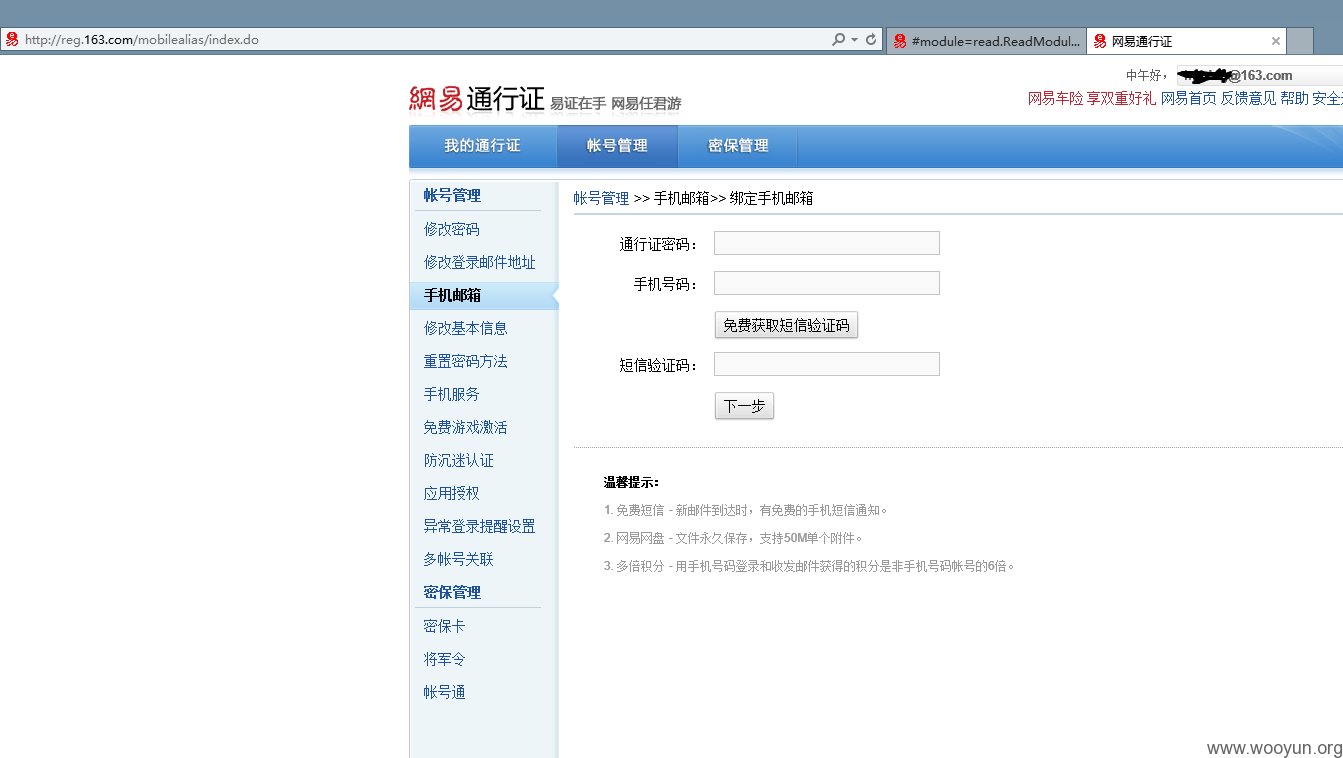
Task: Focus the 短信验证码 input field
Action: (827, 364)
